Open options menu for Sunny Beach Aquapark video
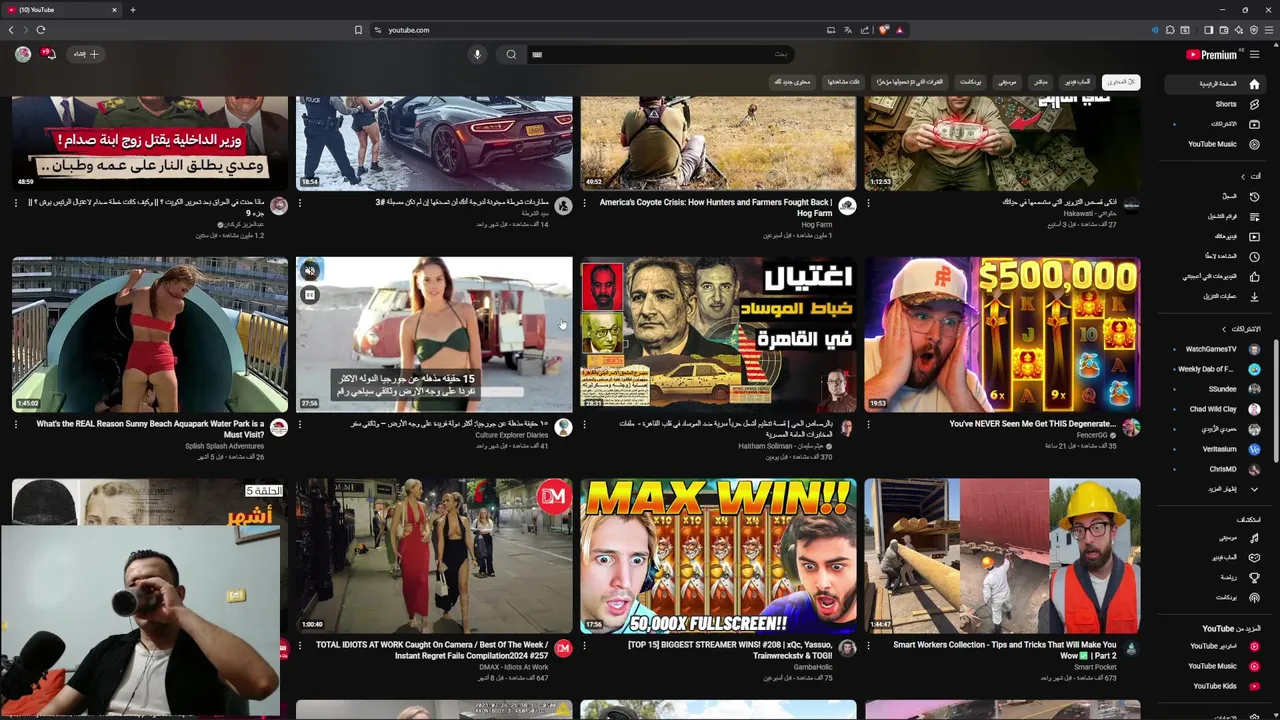This screenshot has width=1280, height=720. click(16, 424)
